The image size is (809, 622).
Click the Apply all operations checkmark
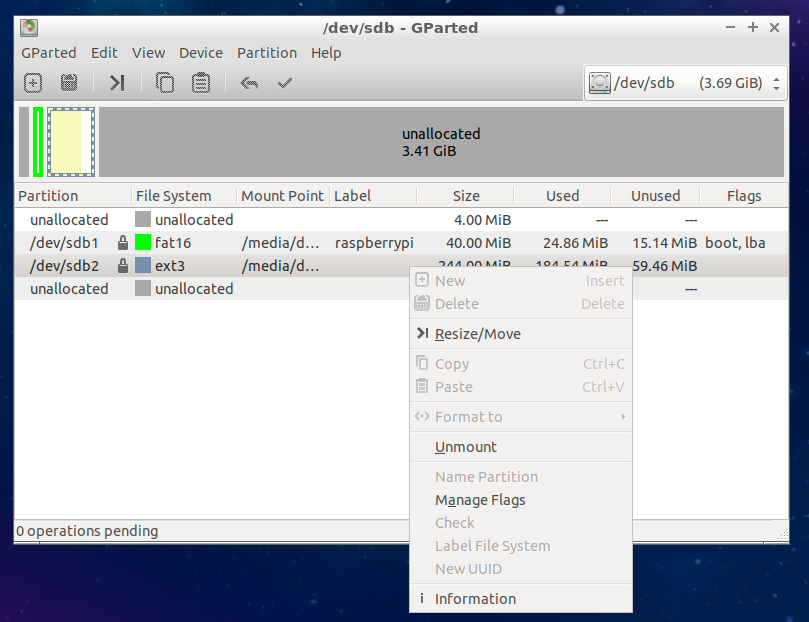pos(285,83)
